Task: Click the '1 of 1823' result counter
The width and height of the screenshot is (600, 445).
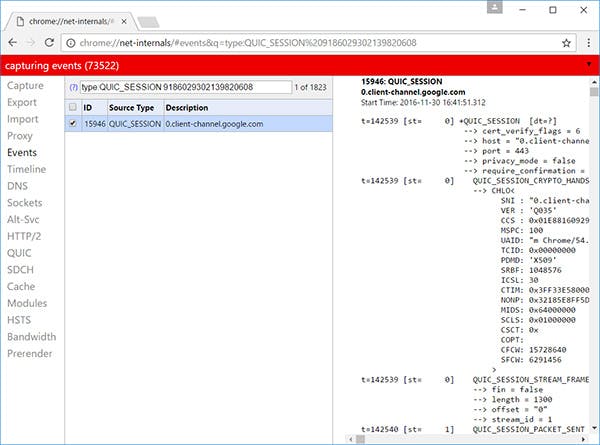Action: click(x=310, y=87)
